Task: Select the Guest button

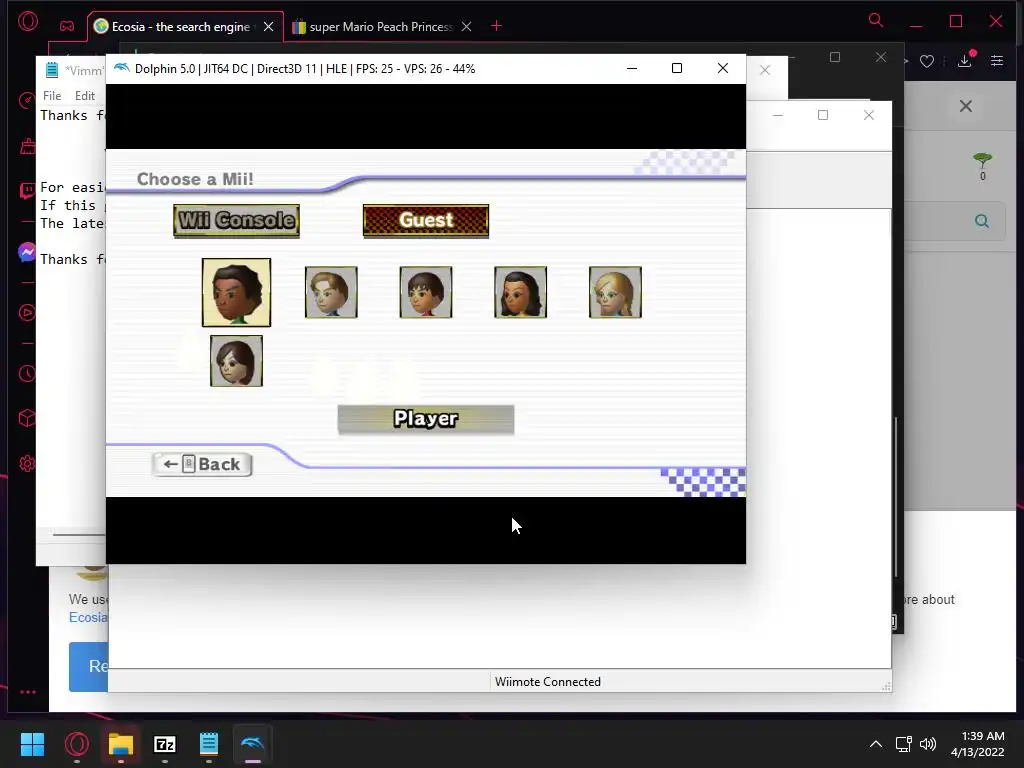Action: [x=426, y=221]
